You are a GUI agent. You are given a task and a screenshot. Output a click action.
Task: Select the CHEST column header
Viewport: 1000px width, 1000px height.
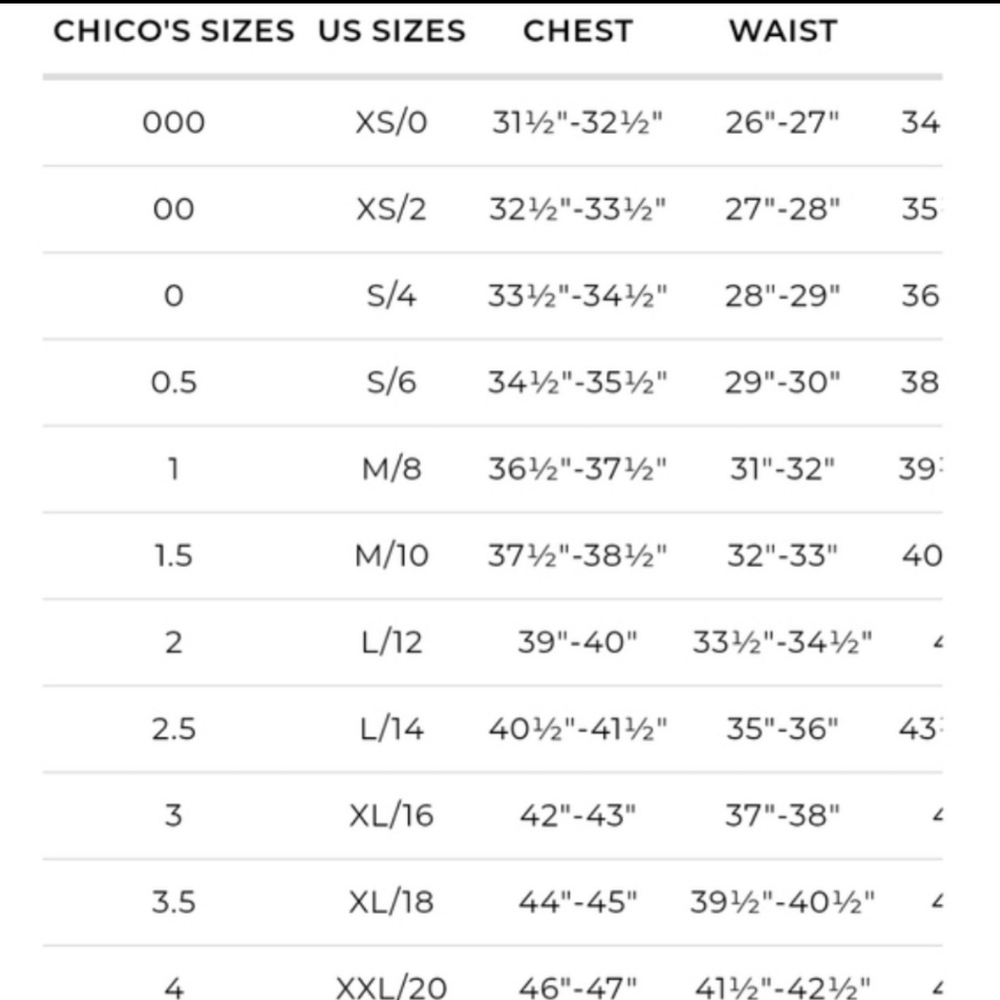click(578, 31)
